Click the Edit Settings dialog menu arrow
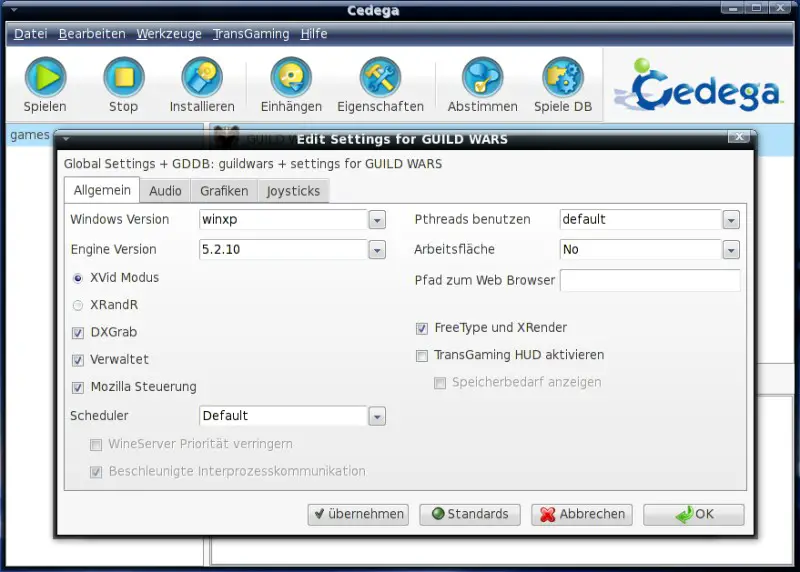 [66, 139]
